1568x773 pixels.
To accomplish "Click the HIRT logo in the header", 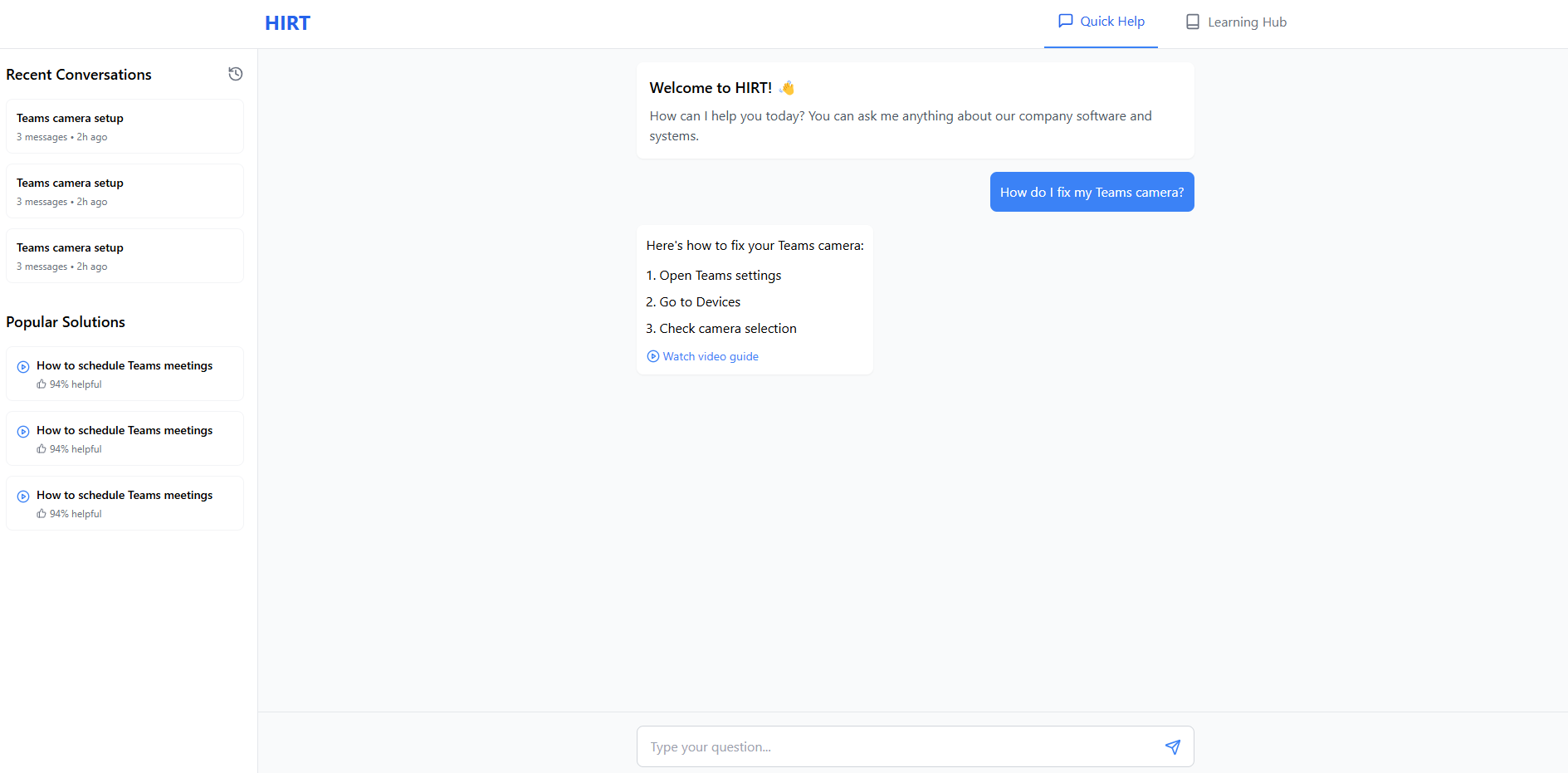I will (x=287, y=23).
